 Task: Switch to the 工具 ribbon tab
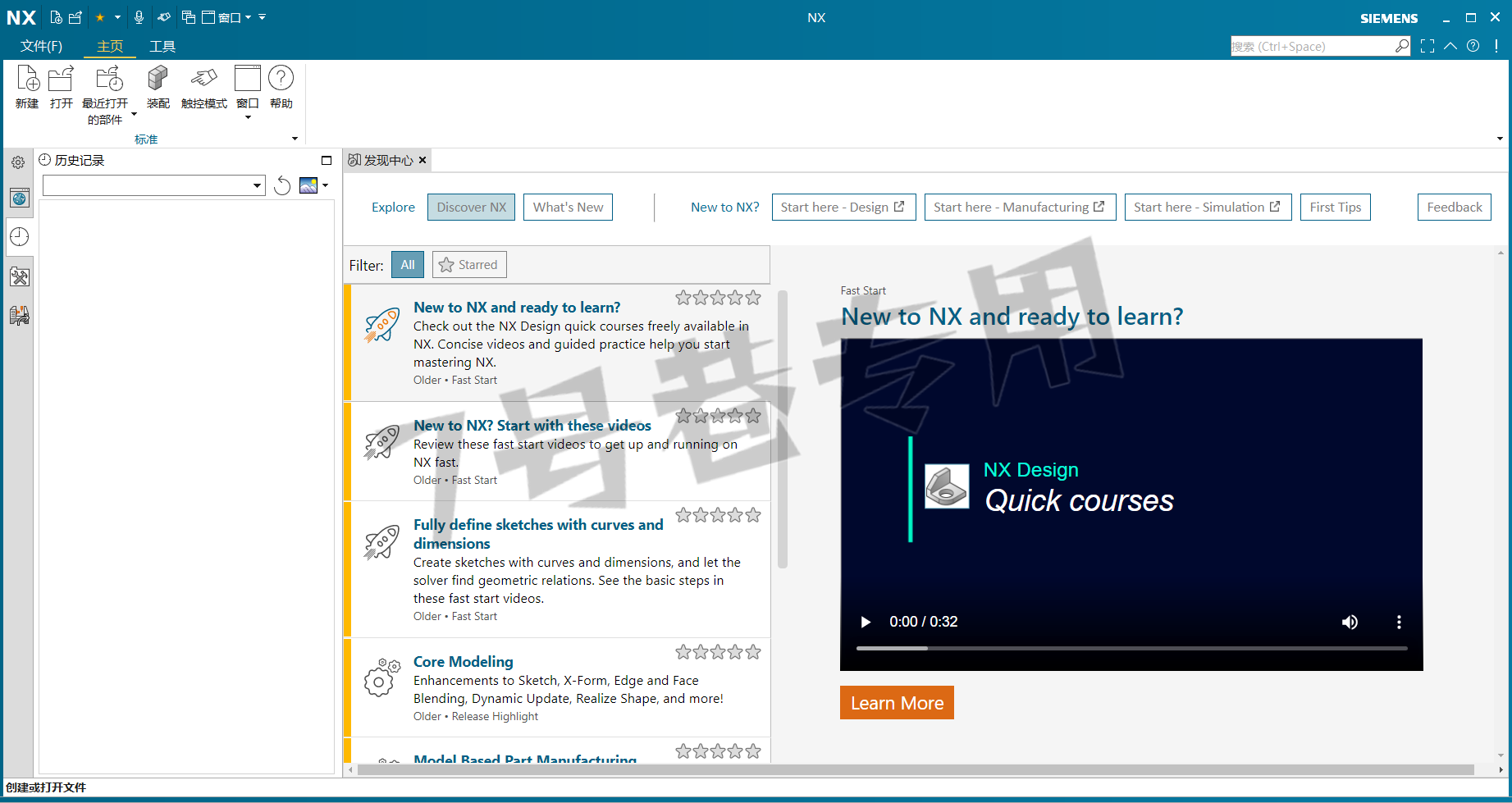162,46
